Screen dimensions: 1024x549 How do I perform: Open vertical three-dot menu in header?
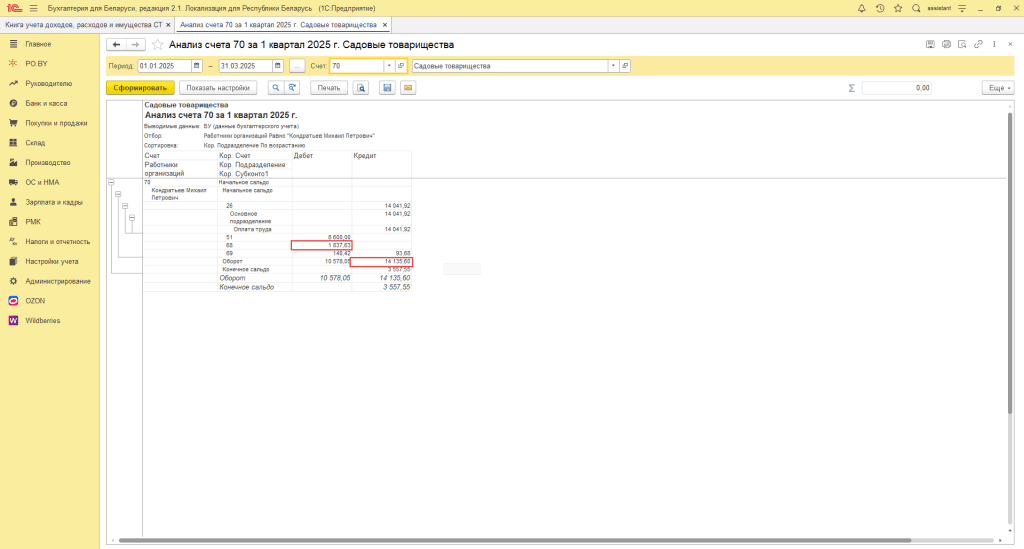pyautogui.click(x=995, y=44)
